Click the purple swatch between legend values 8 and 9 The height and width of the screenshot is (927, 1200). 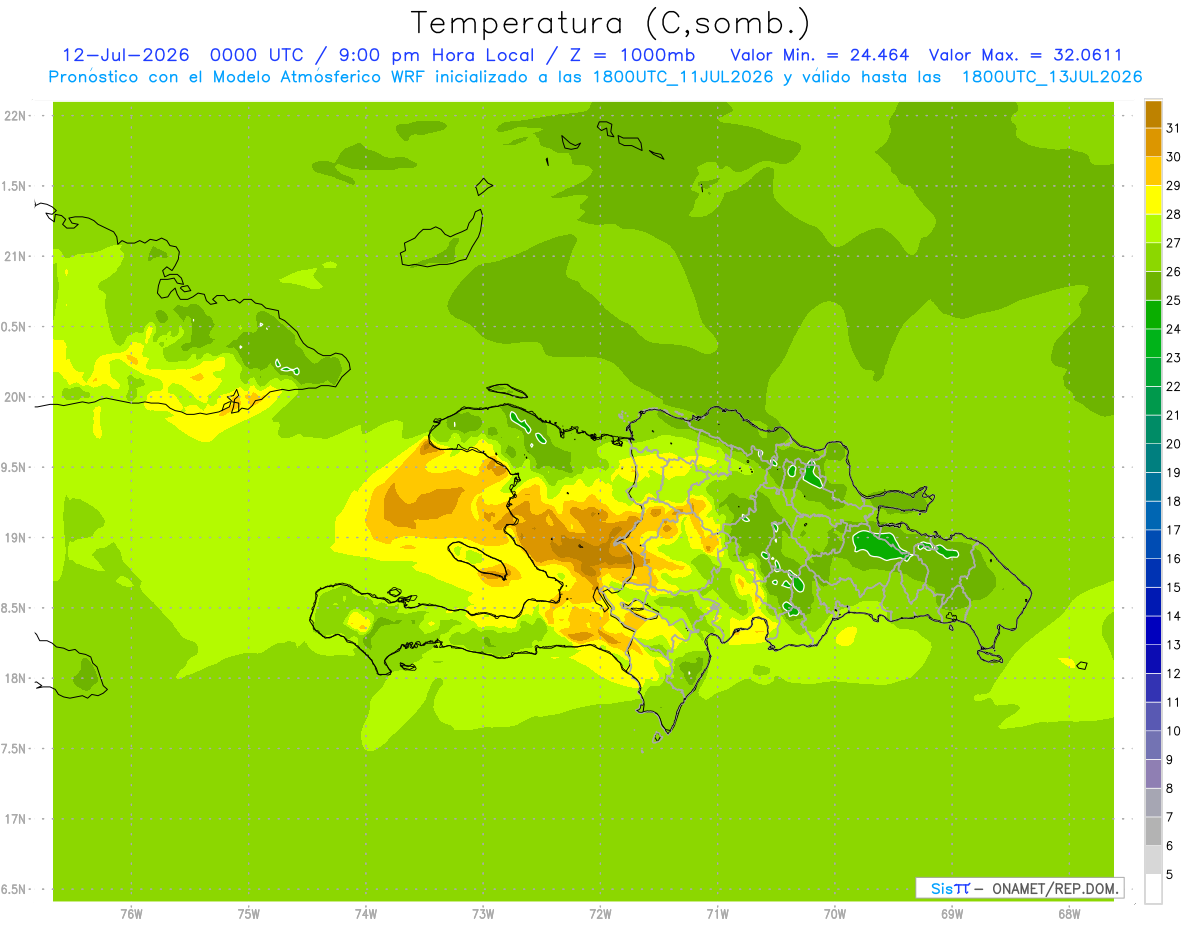tap(1153, 774)
